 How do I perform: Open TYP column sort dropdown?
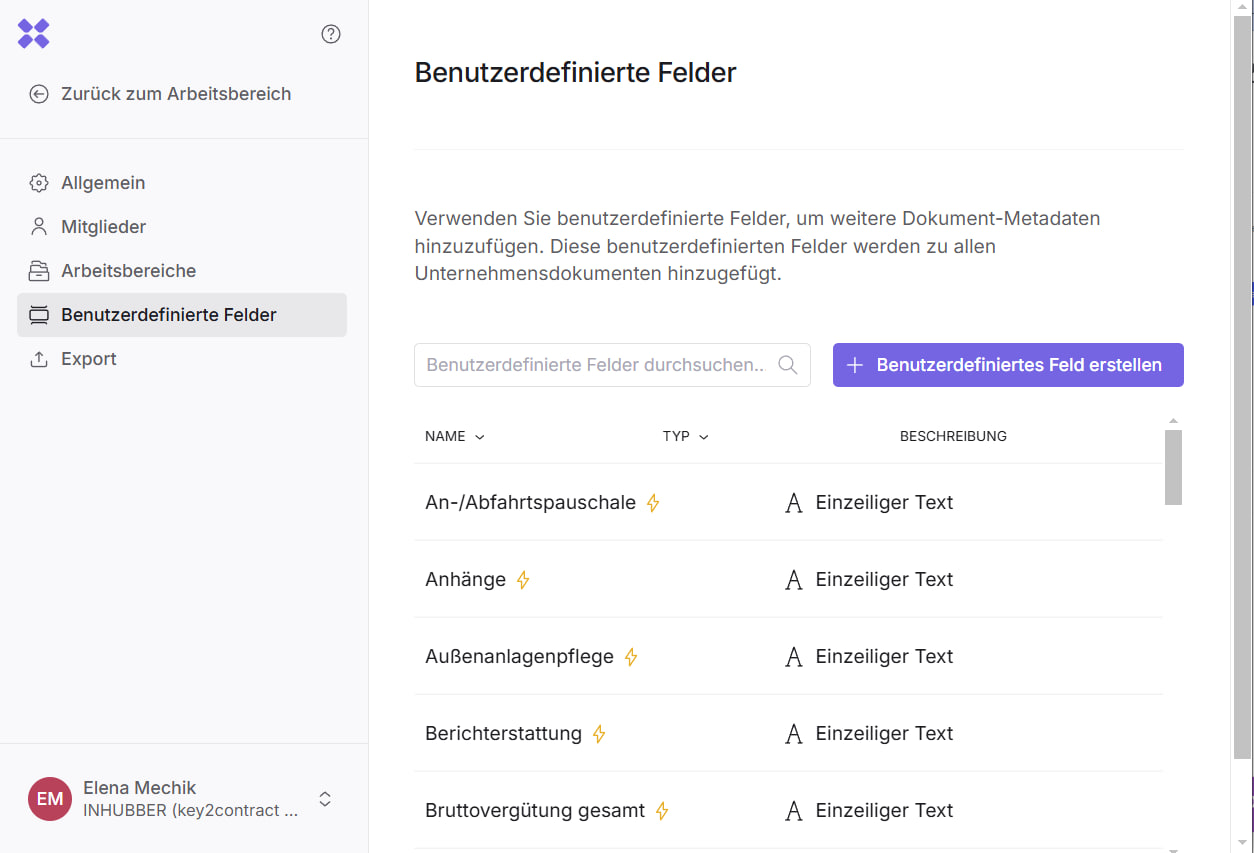(x=704, y=437)
